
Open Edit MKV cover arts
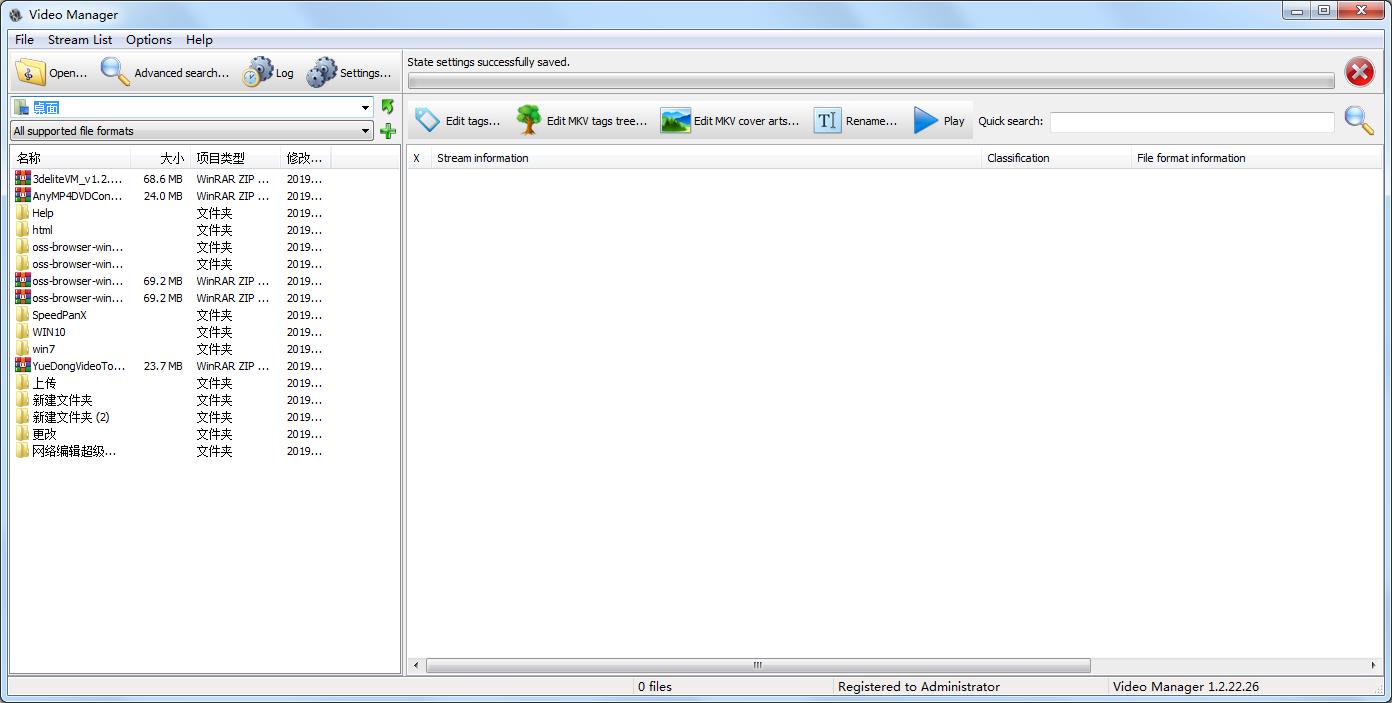(676, 120)
